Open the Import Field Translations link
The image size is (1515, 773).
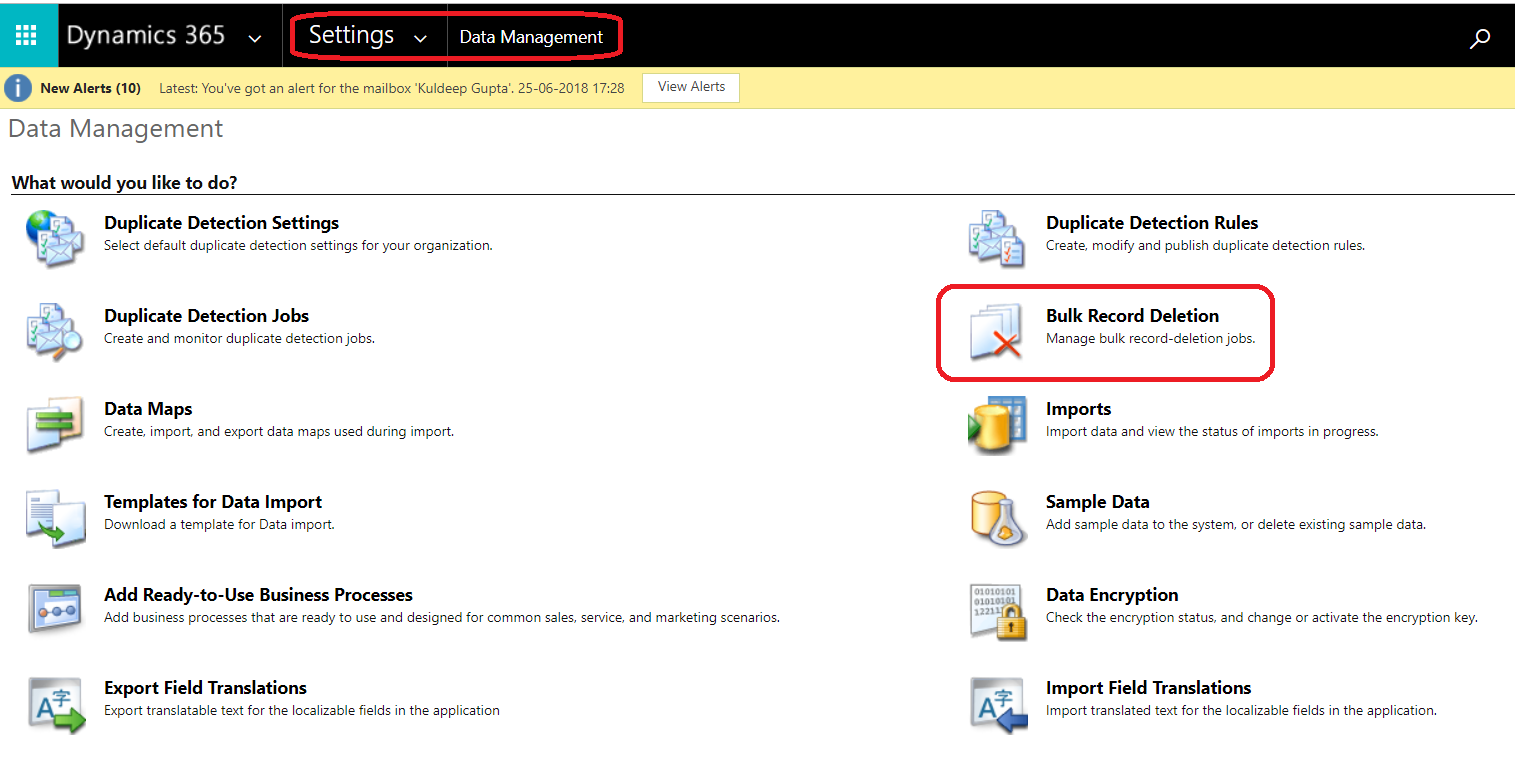(1149, 688)
